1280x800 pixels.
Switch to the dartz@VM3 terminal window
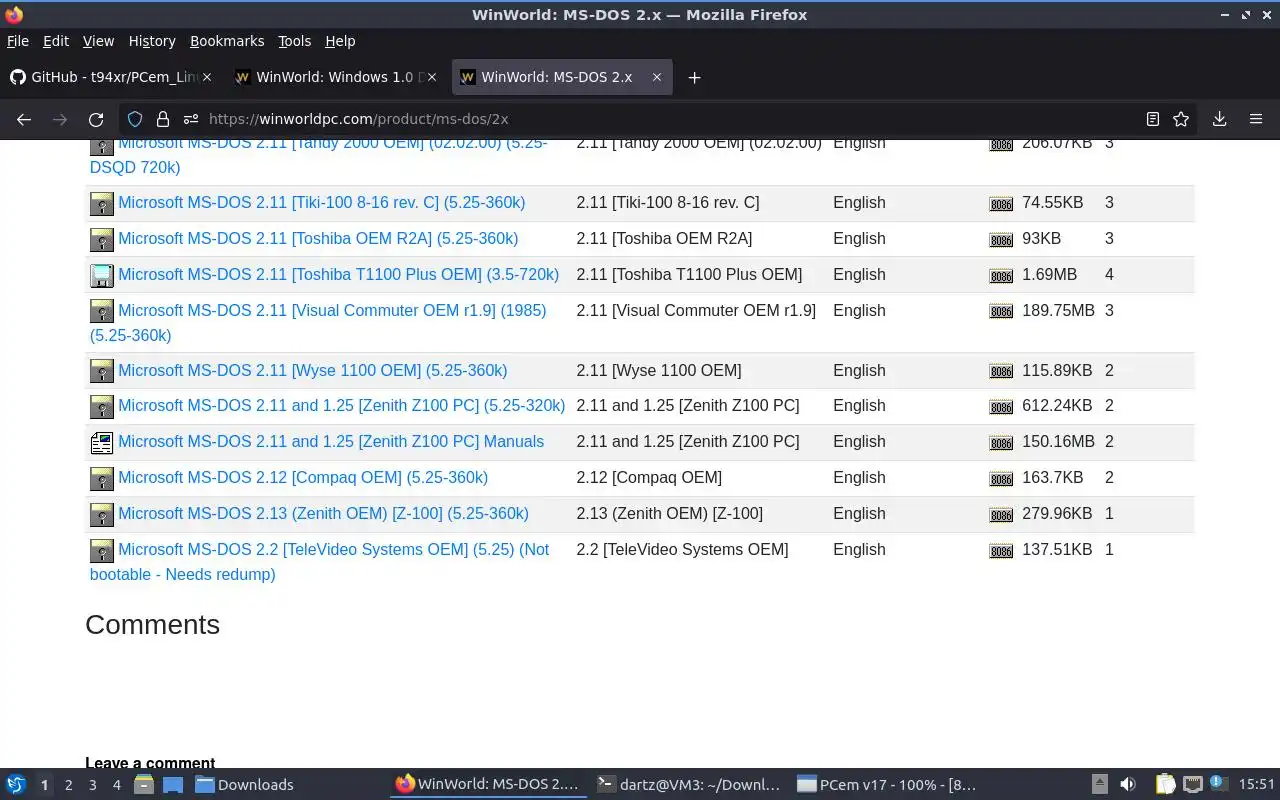(689, 785)
